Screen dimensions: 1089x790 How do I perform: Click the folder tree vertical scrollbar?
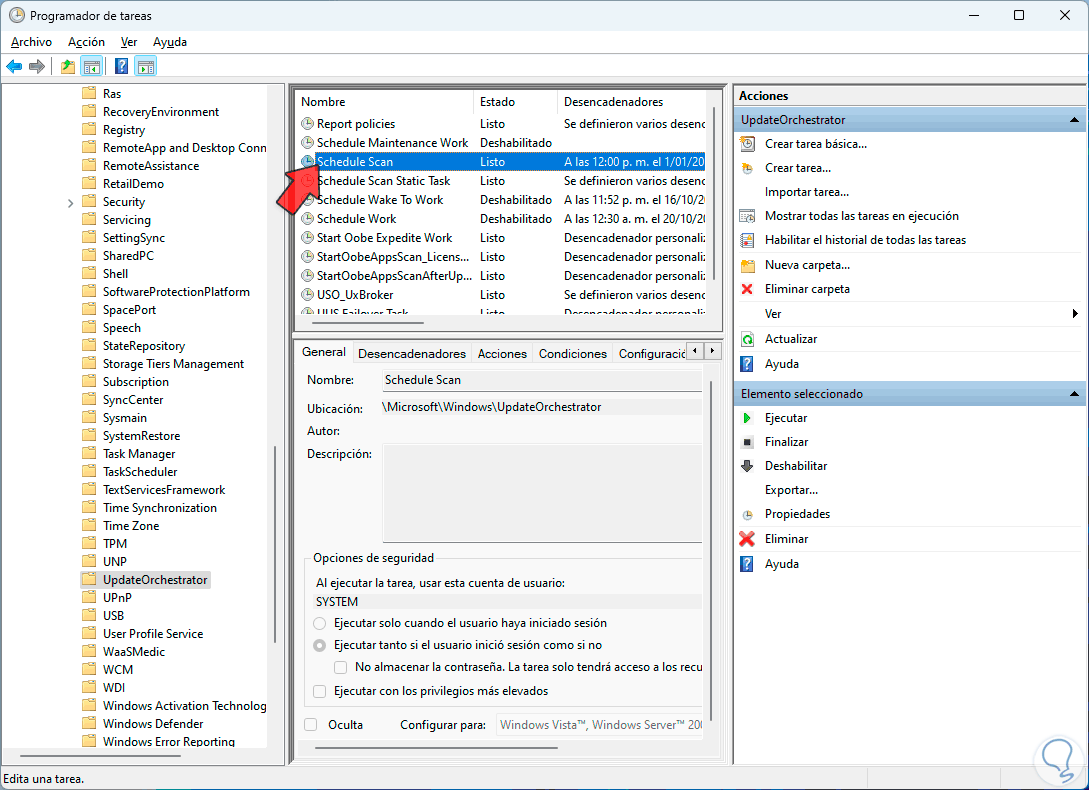click(276, 544)
